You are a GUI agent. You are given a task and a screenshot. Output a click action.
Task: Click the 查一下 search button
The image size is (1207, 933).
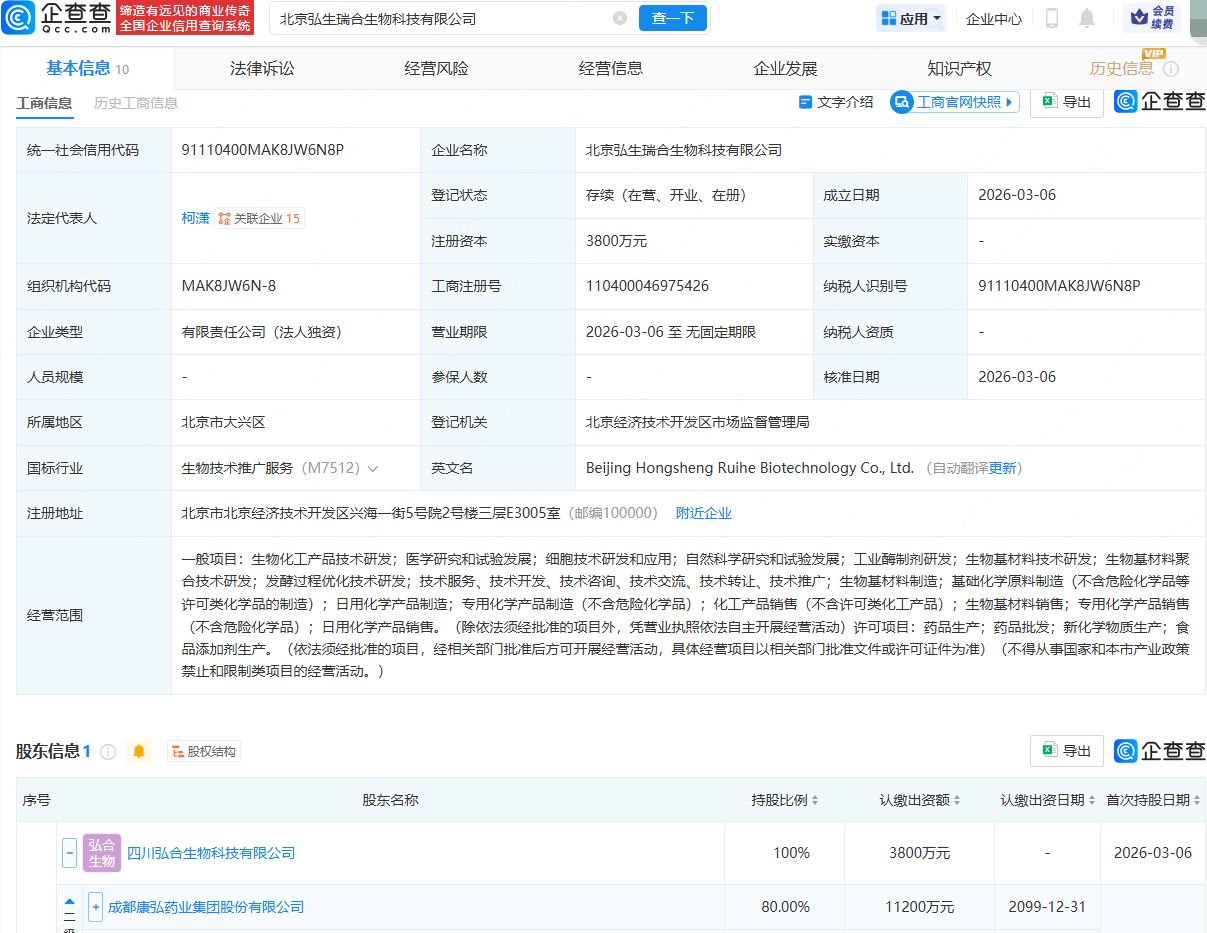(673, 18)
